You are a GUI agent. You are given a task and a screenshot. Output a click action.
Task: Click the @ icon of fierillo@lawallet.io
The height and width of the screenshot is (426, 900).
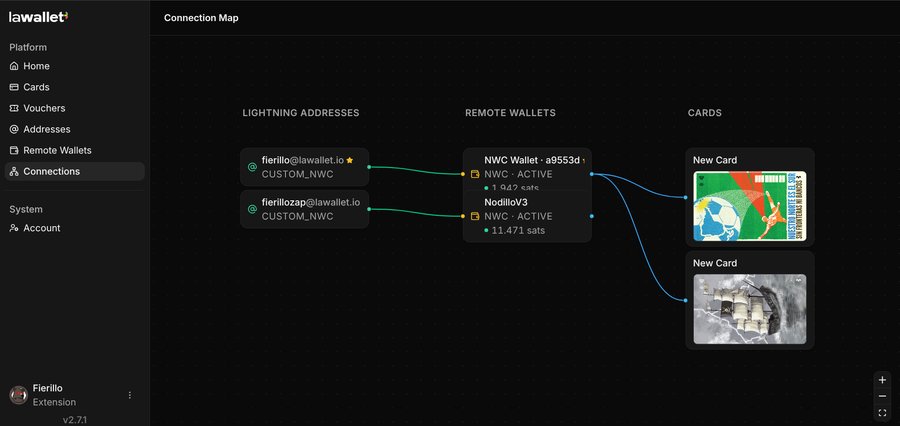tap(251, 167)
